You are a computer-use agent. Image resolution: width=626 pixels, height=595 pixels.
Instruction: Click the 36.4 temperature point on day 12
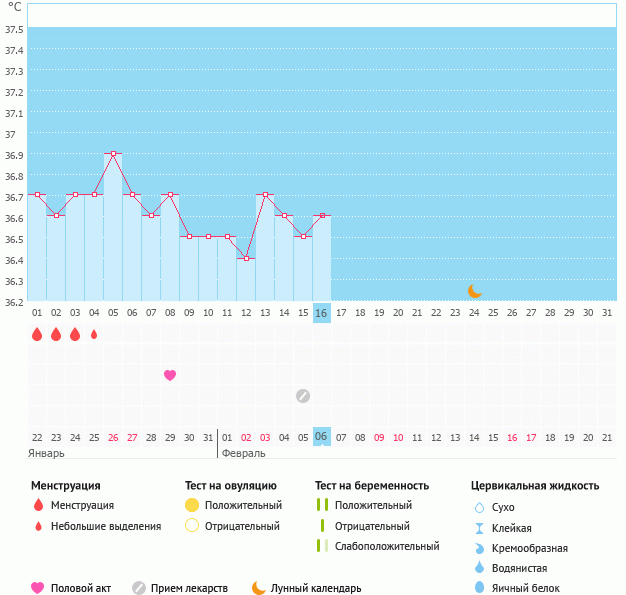(246, 258)
